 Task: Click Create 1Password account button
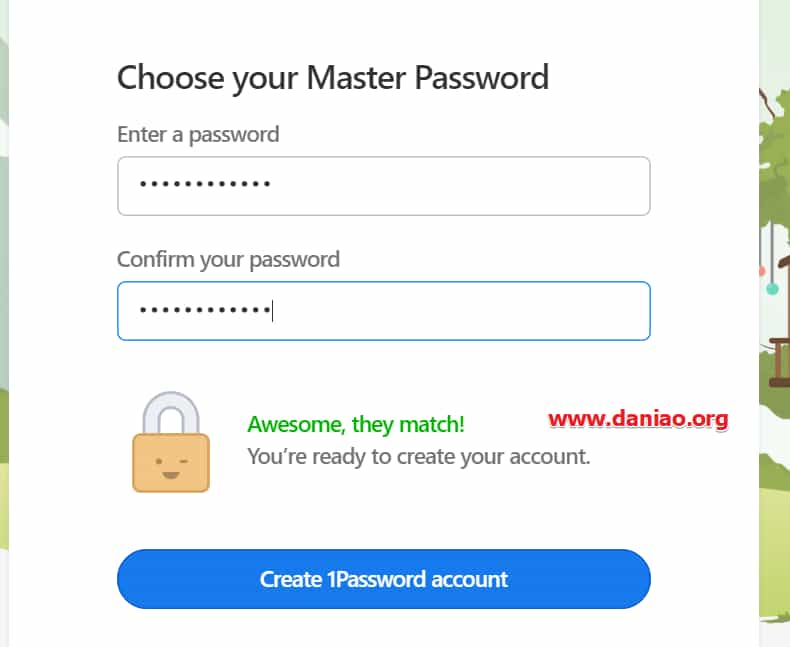[x=383, y=579]
